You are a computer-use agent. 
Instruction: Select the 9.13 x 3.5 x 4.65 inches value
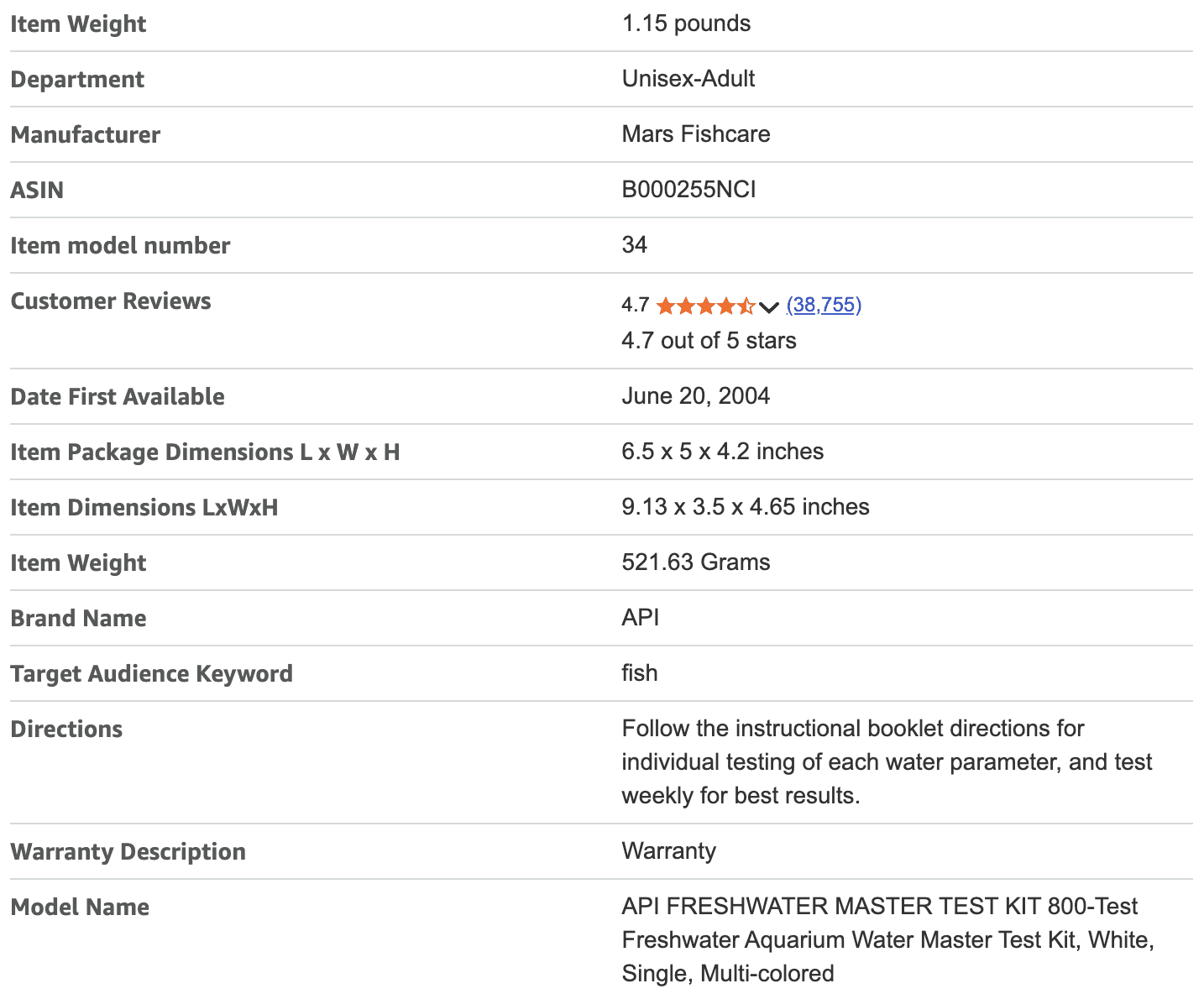click(x=745, y=507)
